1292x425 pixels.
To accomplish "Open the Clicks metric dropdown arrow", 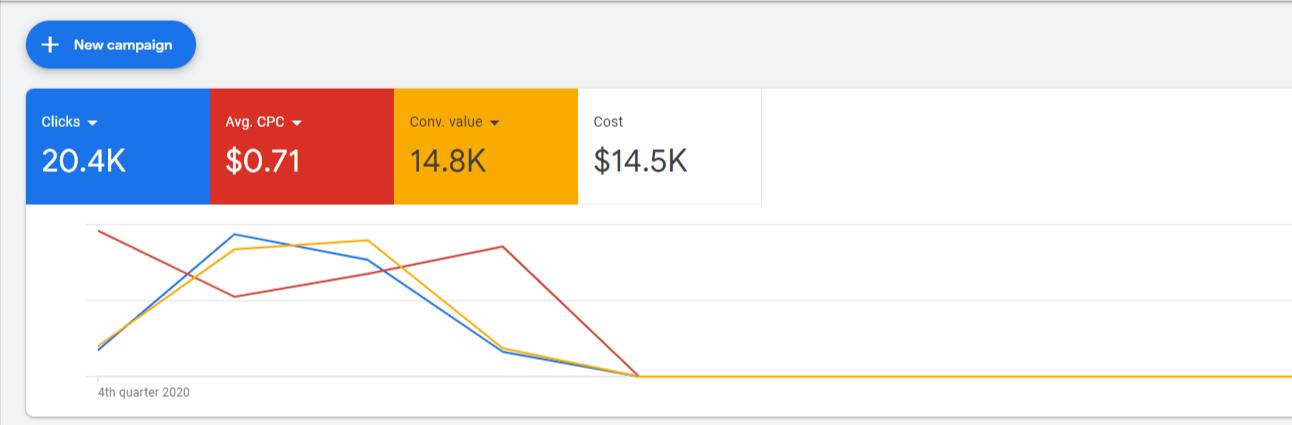I will click(x=93, y=123).
